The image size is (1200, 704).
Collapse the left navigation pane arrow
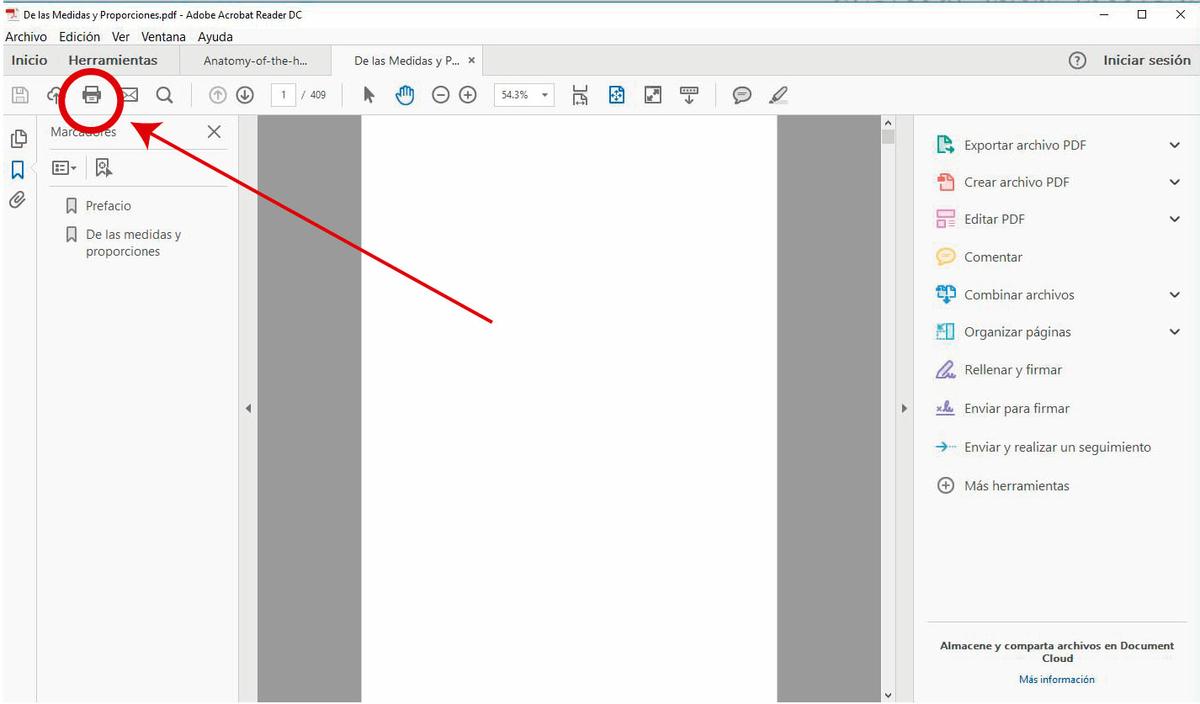pyautogui.click(x=248, y=408)
